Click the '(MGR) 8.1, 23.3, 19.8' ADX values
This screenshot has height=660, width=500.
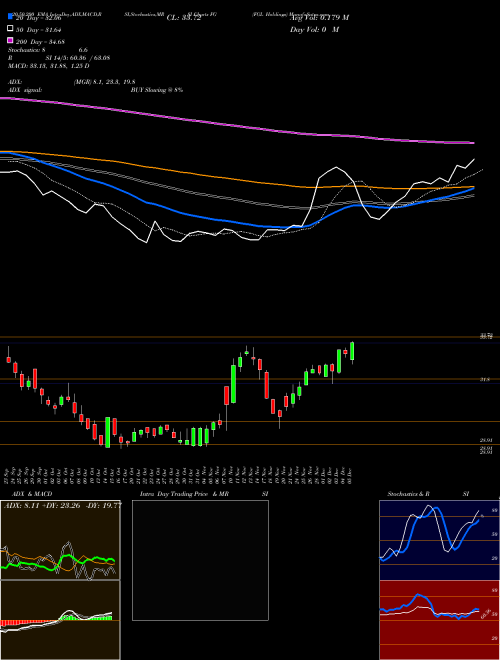coord(104,82)
